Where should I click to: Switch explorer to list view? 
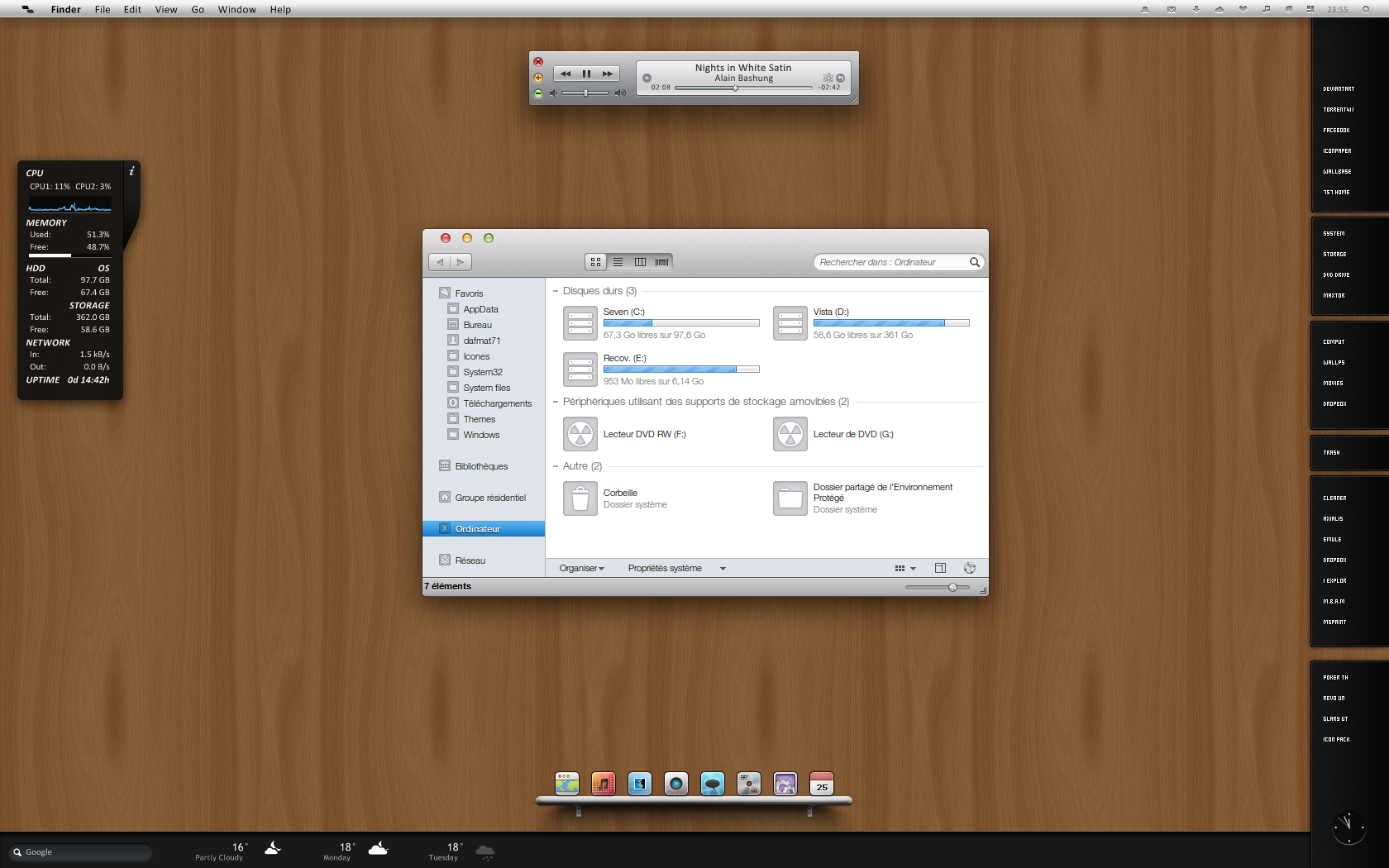618,262
